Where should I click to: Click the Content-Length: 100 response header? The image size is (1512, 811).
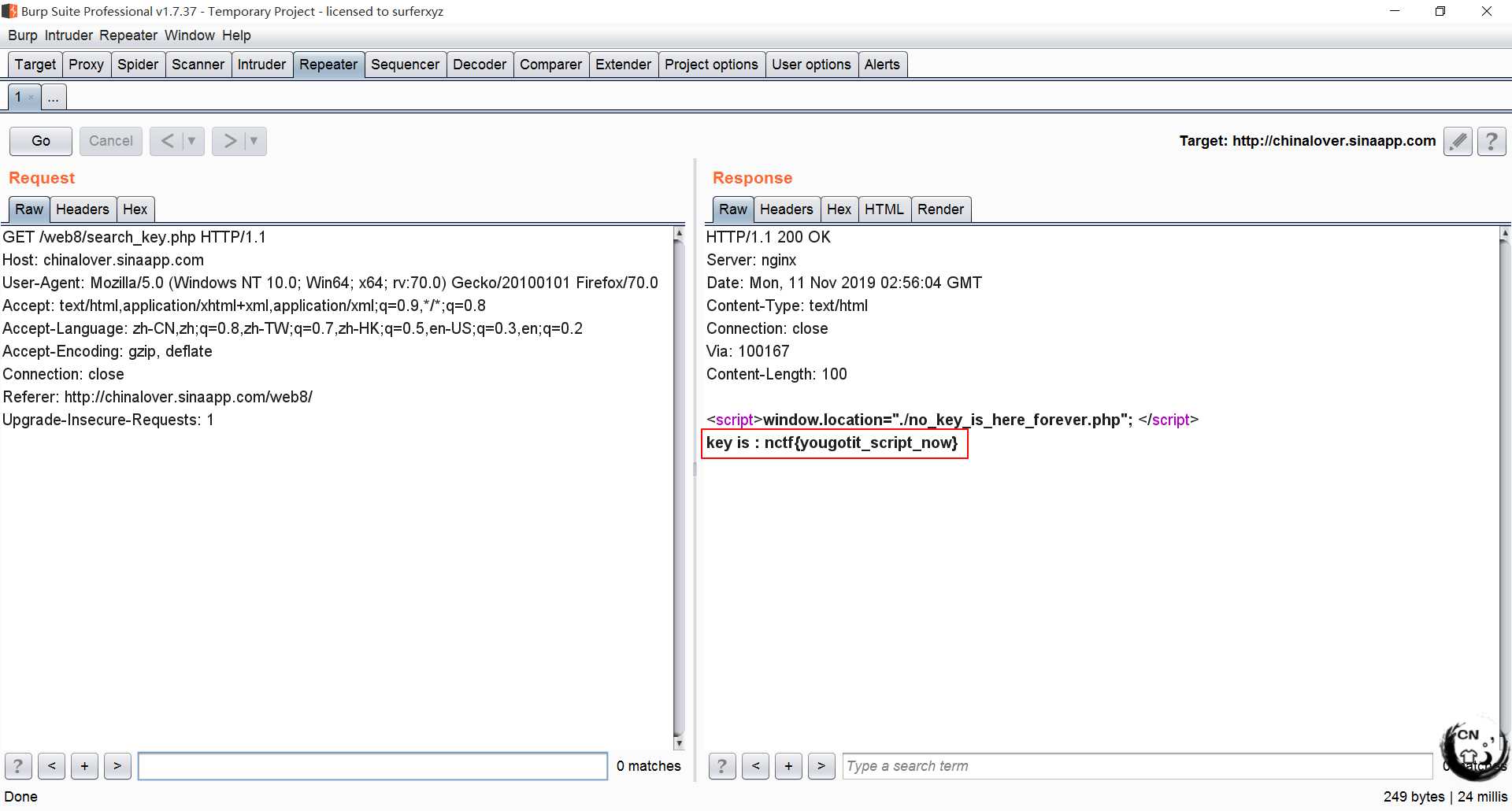coord(776,374)
